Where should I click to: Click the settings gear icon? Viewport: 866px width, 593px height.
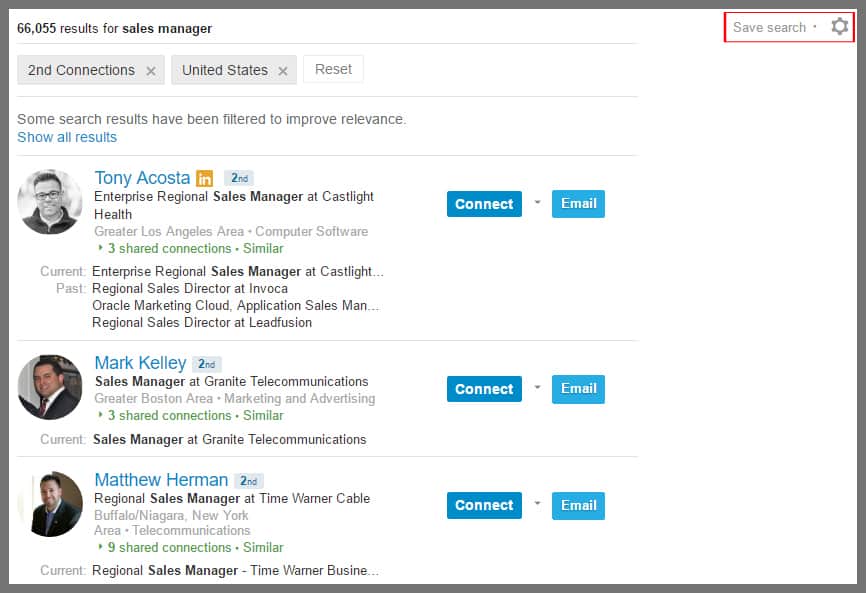[839, 27]
